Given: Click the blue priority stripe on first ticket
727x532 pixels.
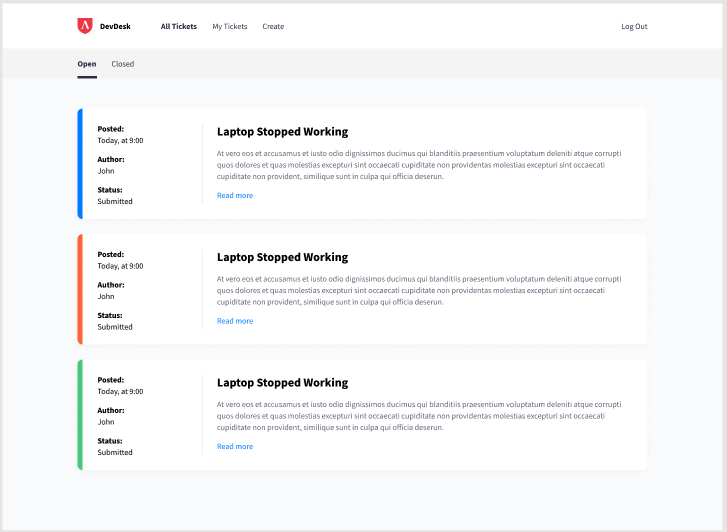Looking at the screenshot, I should [80, 164].
